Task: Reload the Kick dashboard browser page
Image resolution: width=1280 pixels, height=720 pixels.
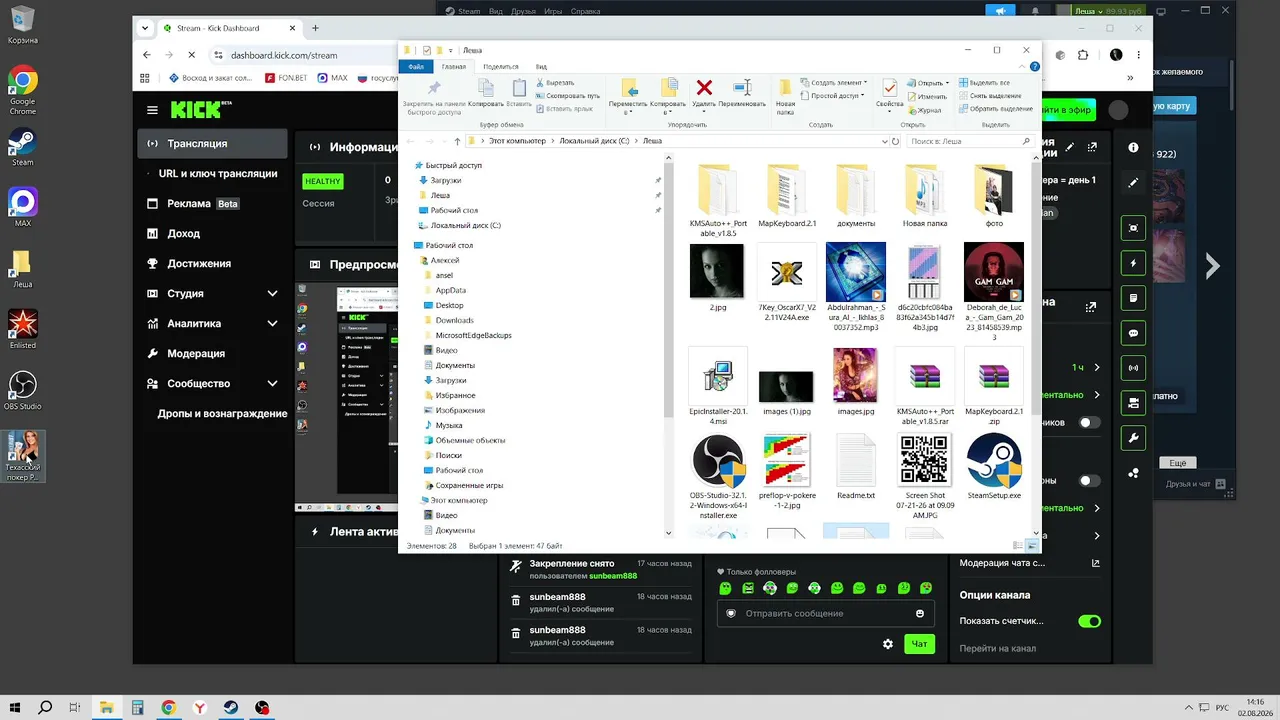Action: 191,55
